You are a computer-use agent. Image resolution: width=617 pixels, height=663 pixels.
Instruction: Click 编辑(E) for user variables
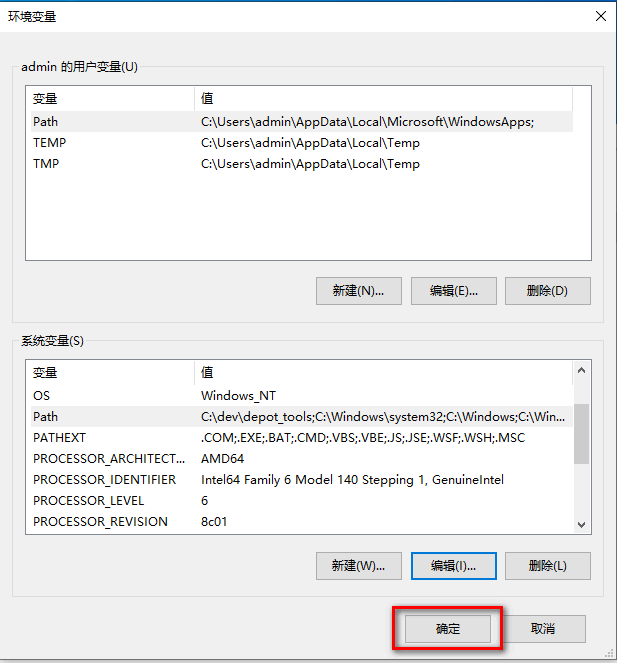454,291
